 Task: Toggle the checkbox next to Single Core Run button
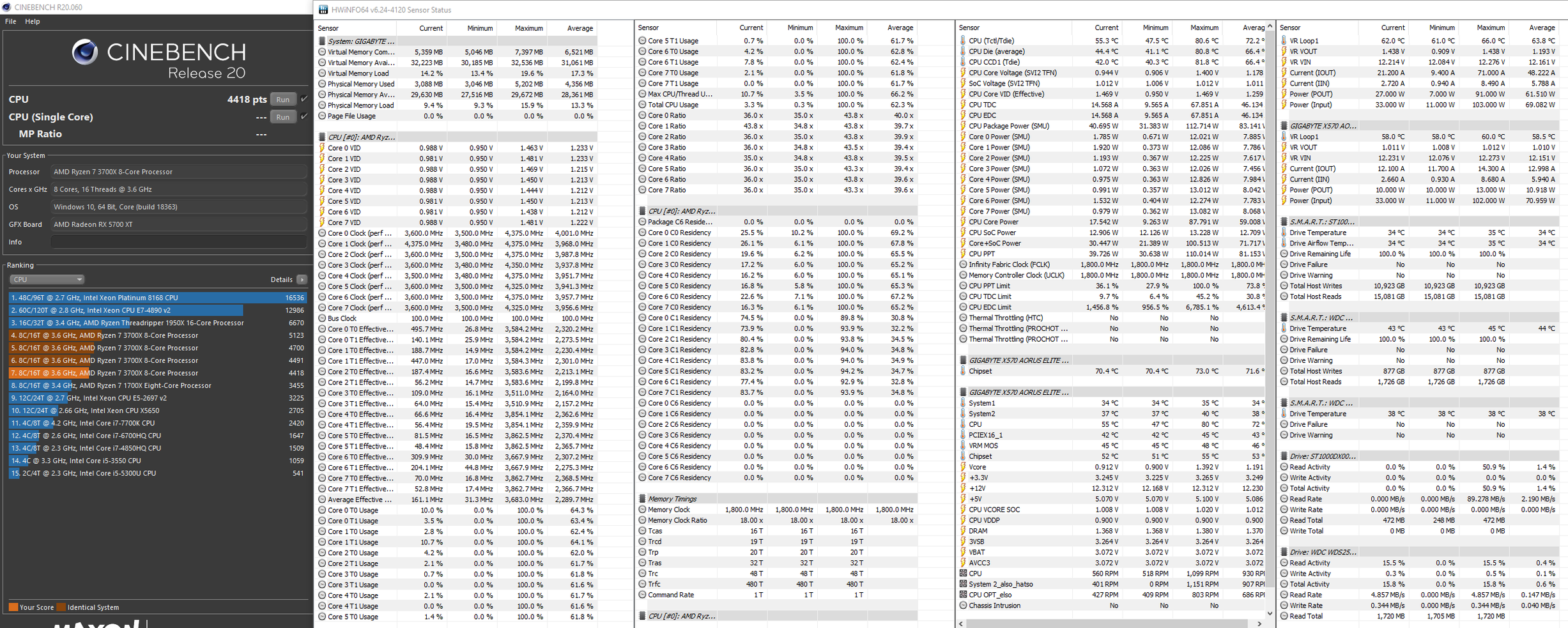coord(304,117)
